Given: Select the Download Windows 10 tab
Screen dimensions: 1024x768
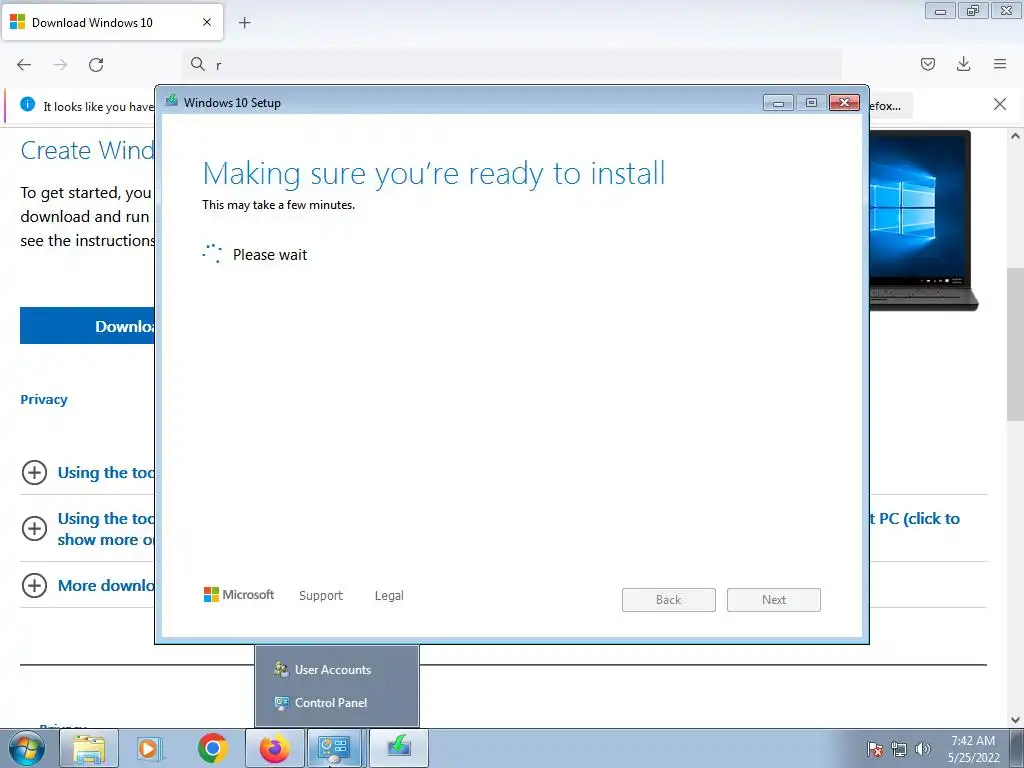Looking at the screenshot, I should tap(112, 22).
